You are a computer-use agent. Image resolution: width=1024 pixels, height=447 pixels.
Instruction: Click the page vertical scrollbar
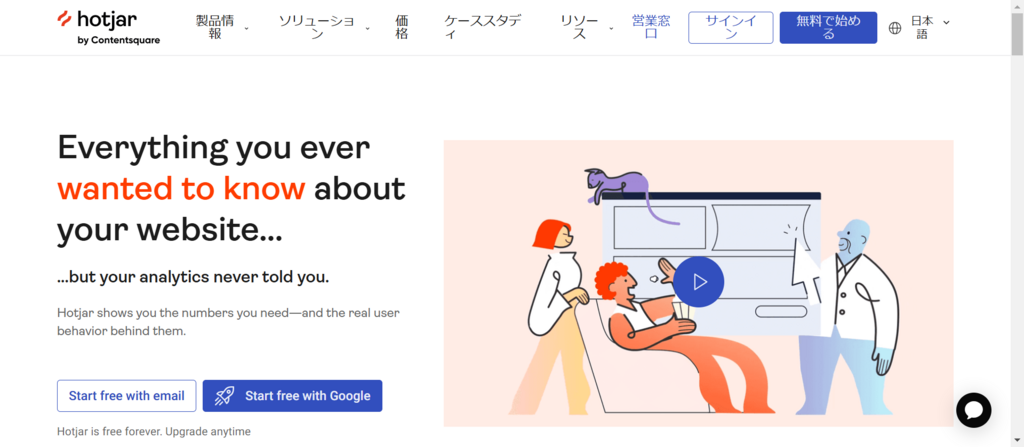(x=1017, y=224)
